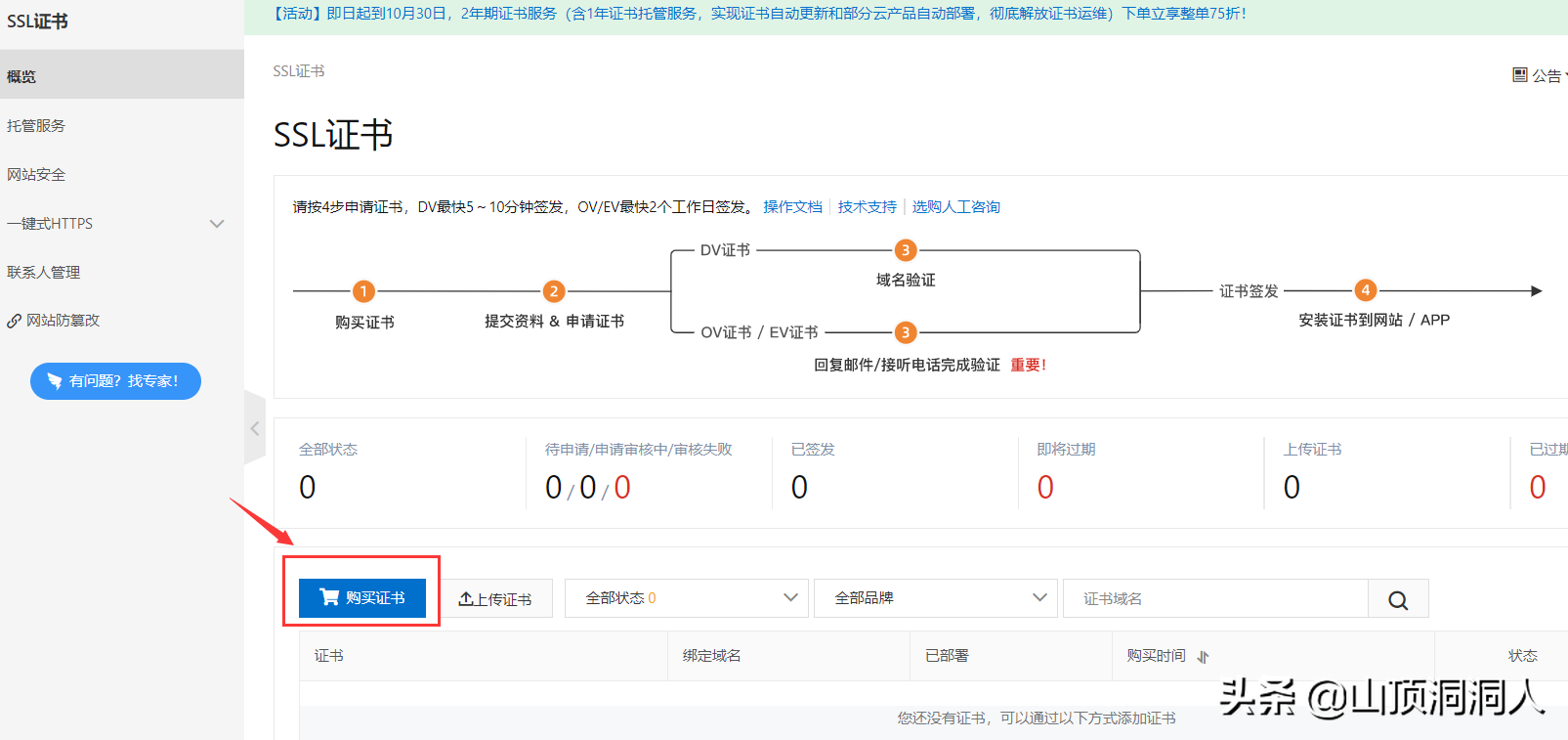This screenshot has width=1568, height=740.
Task: Click the 证书签发 label in flowchart
Action: click(x=1249, y=291)
